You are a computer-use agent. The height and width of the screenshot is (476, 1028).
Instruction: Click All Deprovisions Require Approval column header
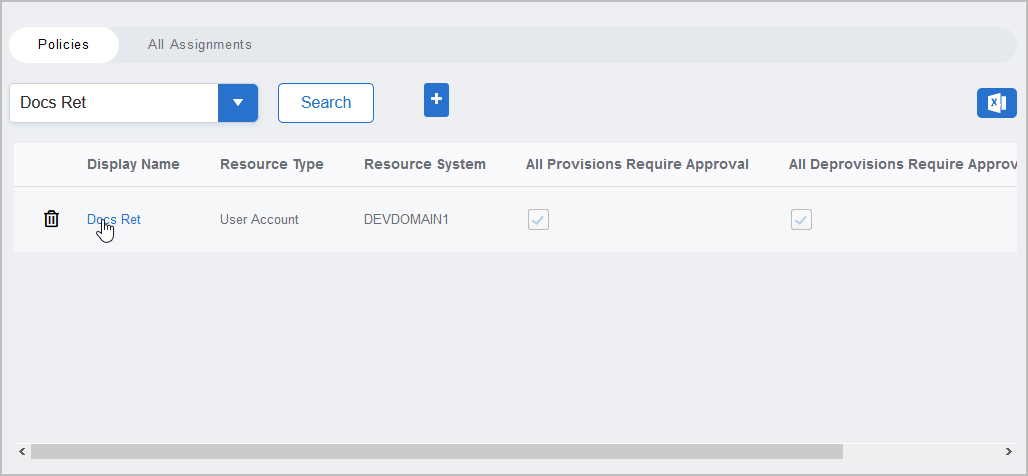coord(902,165)
